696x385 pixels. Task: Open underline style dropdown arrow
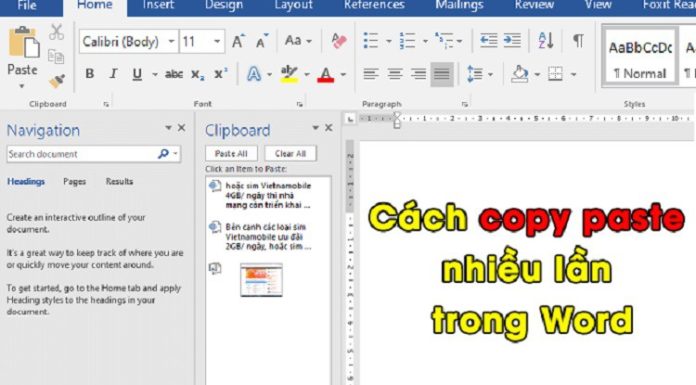tap(154, 75)
